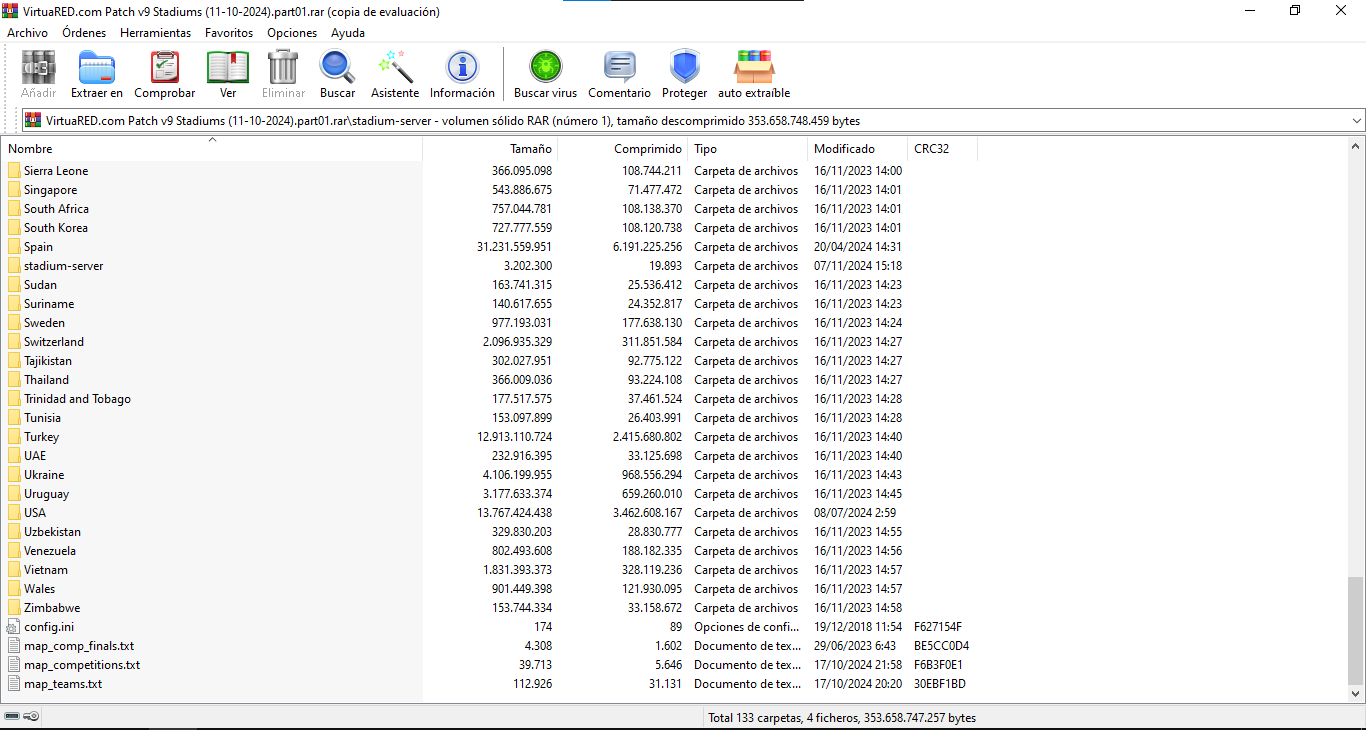This screenshot has width=1366, height=730.
Task: Select the stadium-server folder icon
Action: pyautogui.click(x=14, y=266)
